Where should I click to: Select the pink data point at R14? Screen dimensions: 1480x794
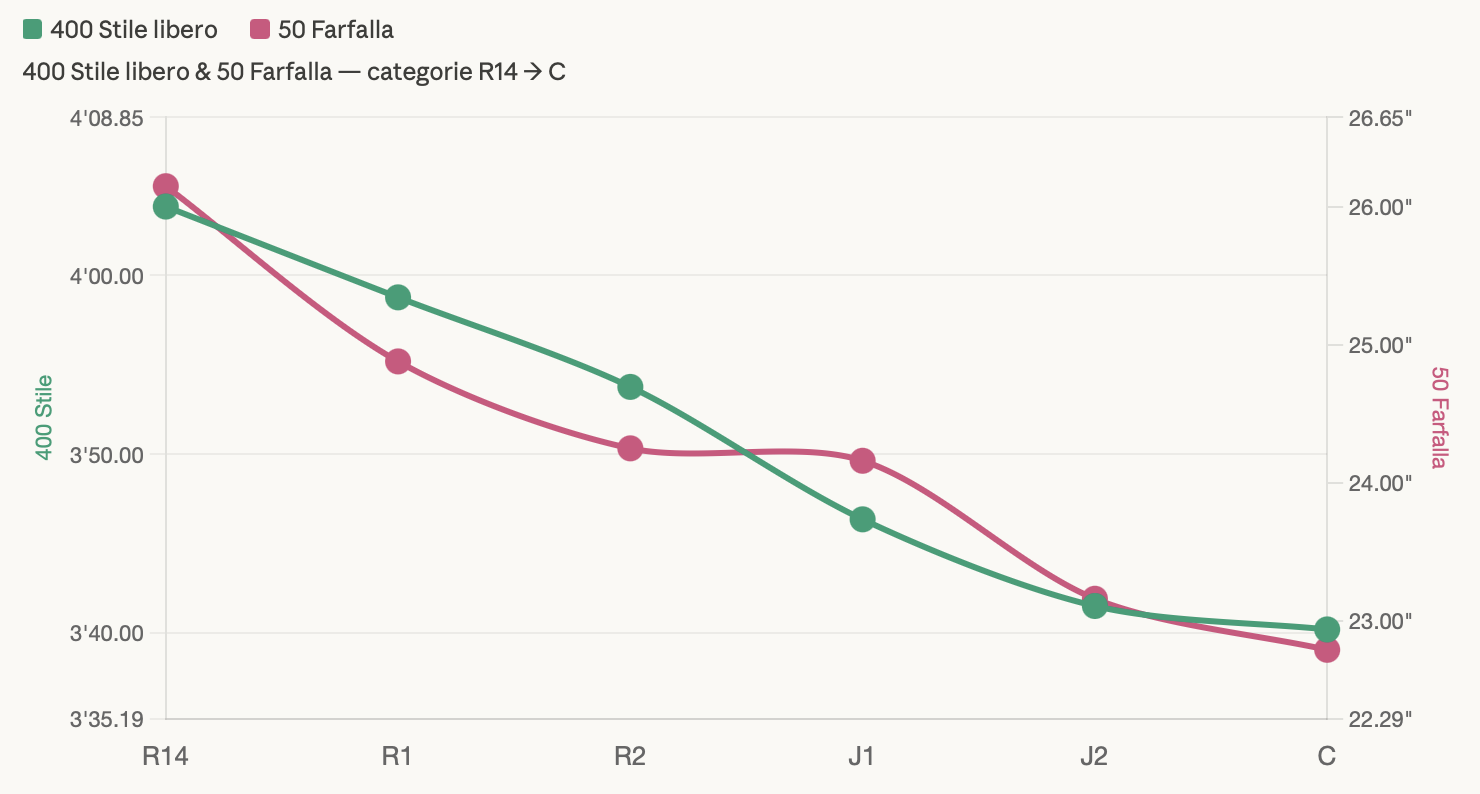click(x=166, y=186)
